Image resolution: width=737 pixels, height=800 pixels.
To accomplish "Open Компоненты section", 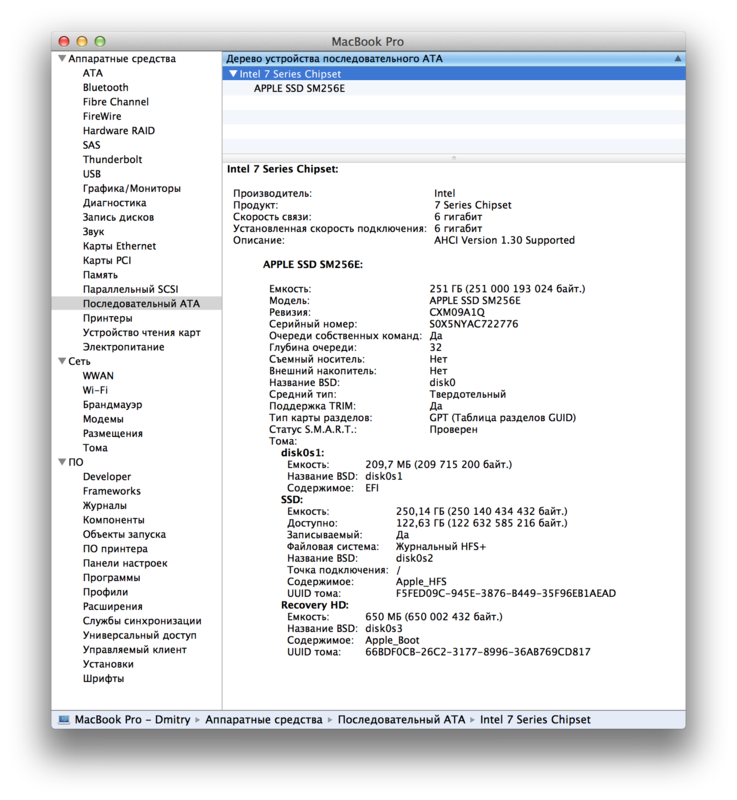I will pyautogui.click(x=114, y=519).
